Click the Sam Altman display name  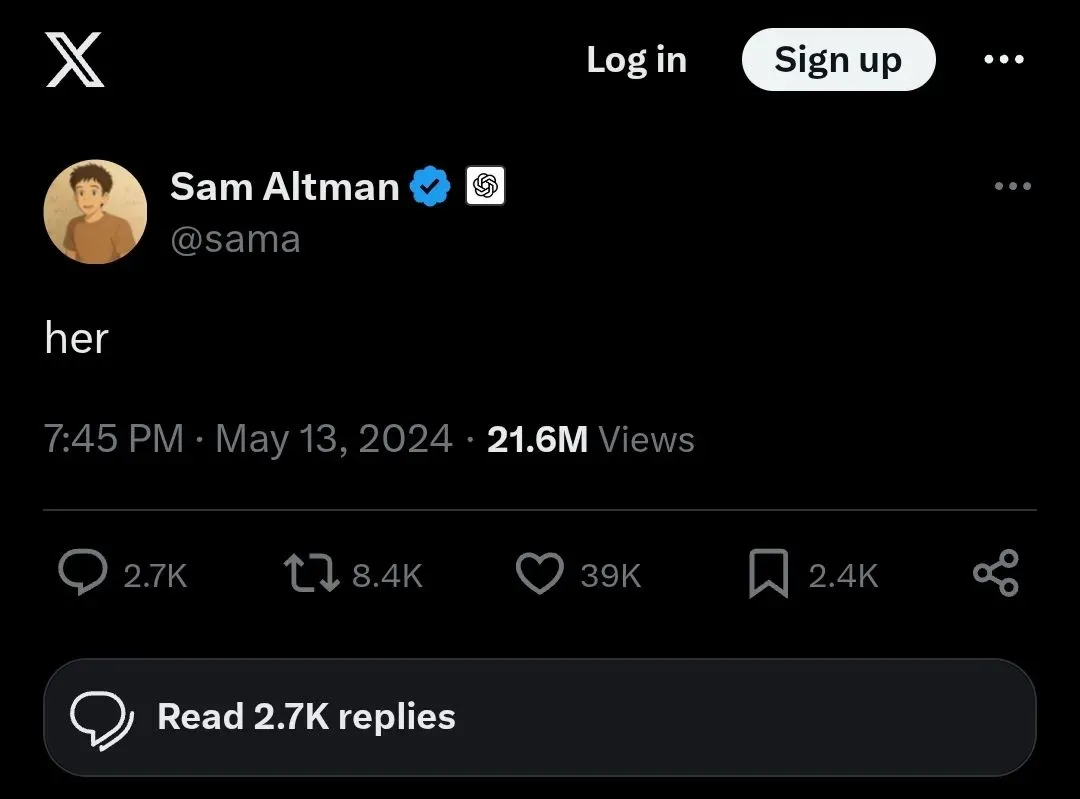pos(285,186)
